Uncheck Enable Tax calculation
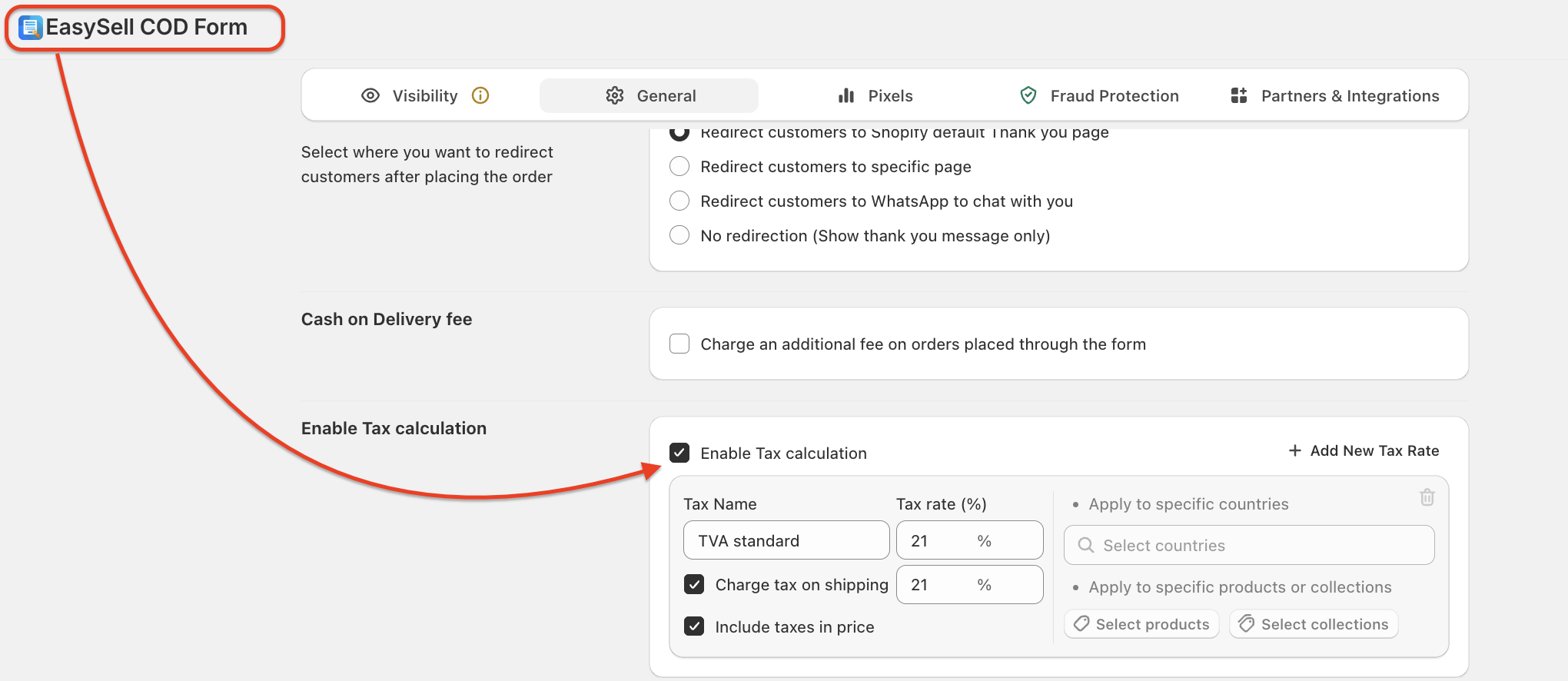This screenshot has width=1568, height=681. 679,453
